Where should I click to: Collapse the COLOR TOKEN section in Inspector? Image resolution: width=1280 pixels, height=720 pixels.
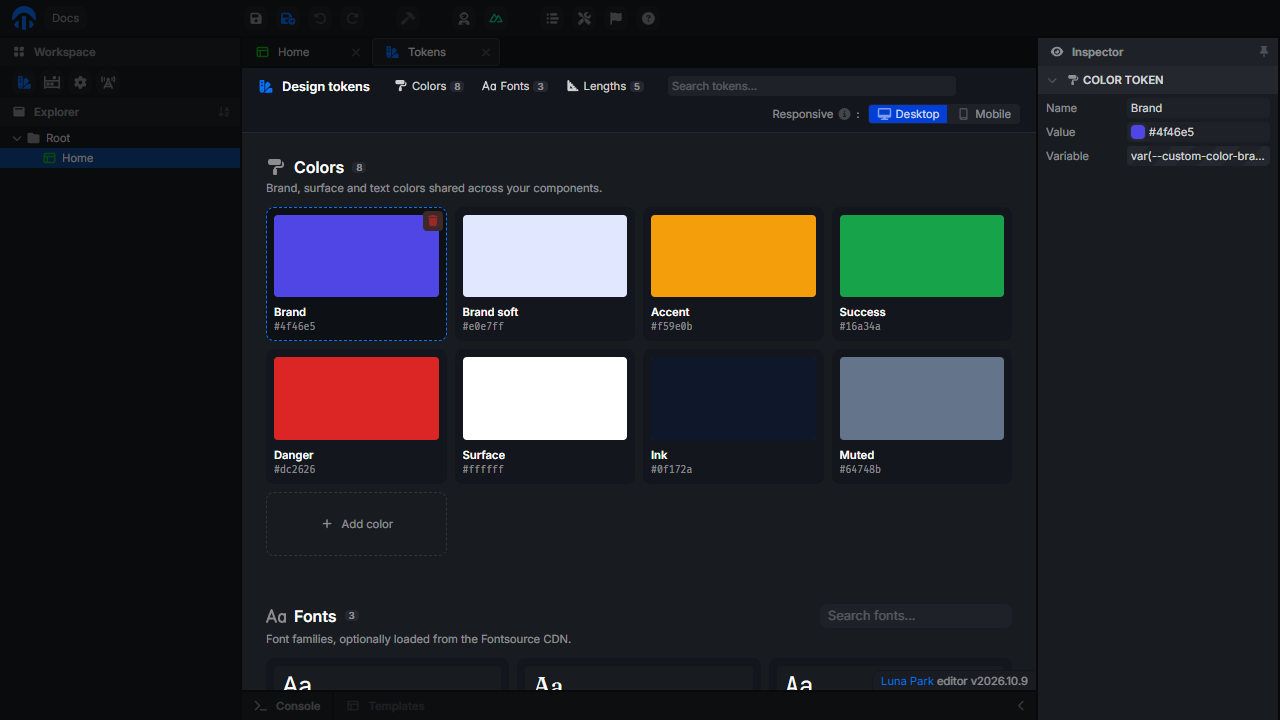[1052, 80]
